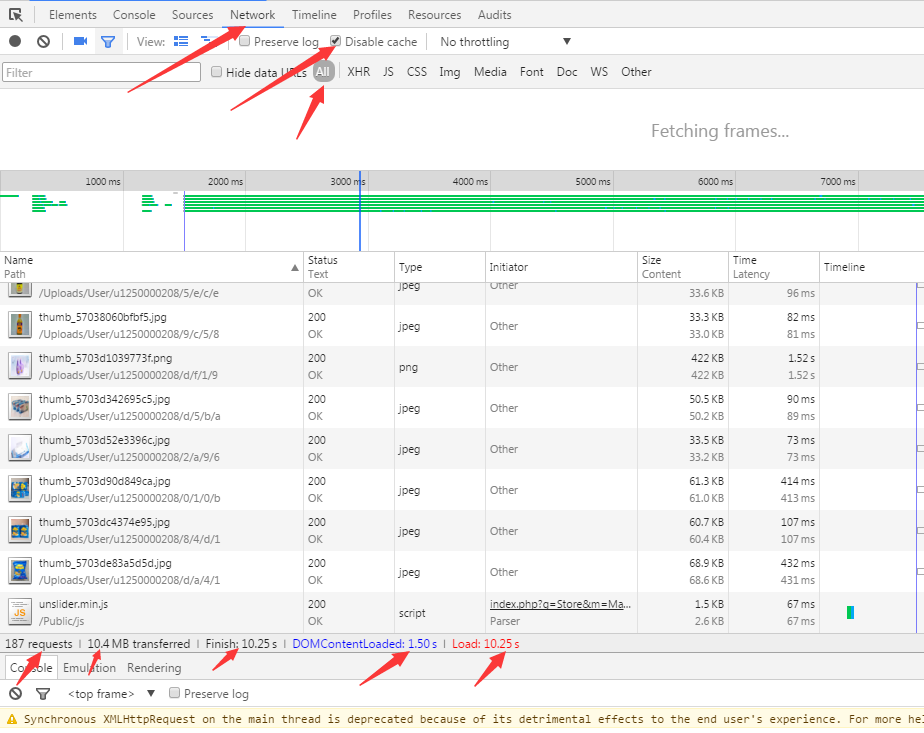This screenshot has height=733, width=924.
Task: Enable network Preserve log checkbox
Action: [x=245, y=41]
